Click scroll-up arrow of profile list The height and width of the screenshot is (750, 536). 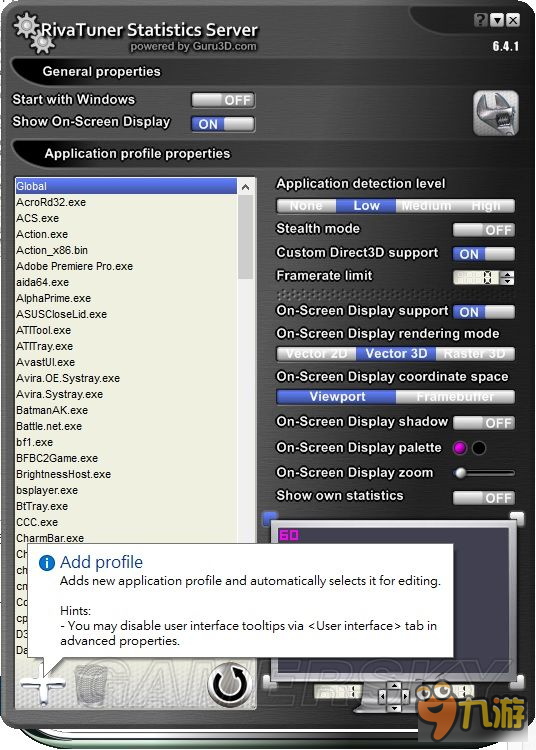[246, 187]
